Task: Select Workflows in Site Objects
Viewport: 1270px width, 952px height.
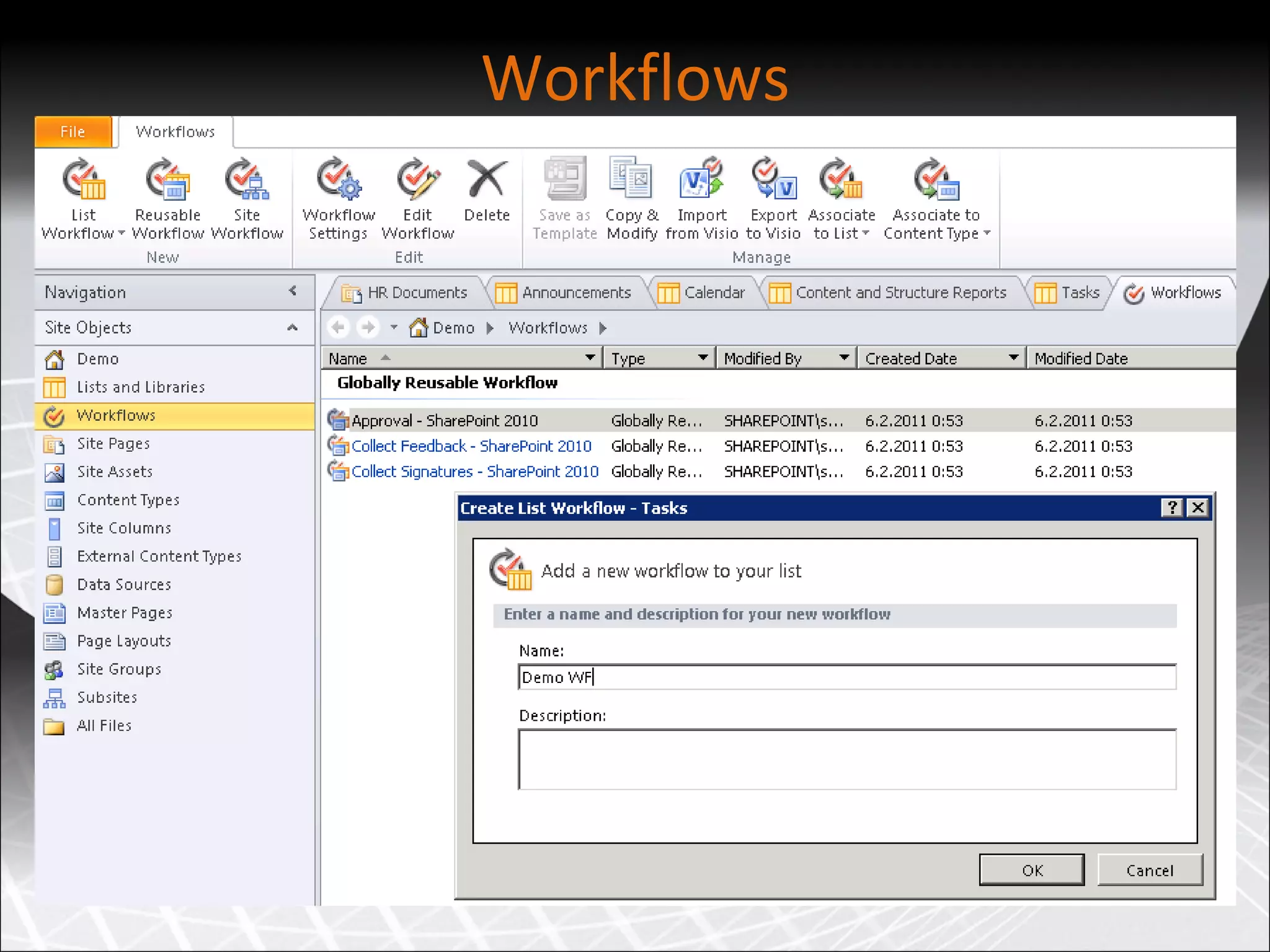Action: pos(175,415)
